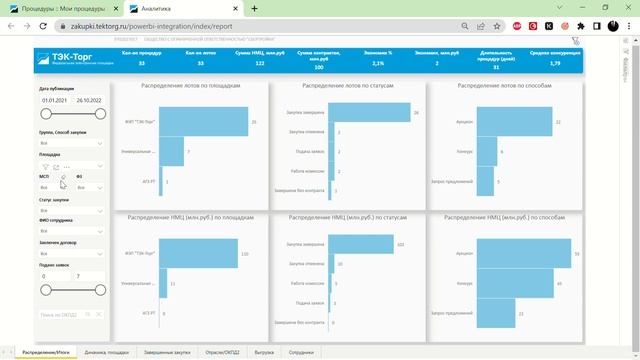Toggle the browser side panel
Image resolution: width=640 pixels, height=360 pixels.
(x=597, y=26)
